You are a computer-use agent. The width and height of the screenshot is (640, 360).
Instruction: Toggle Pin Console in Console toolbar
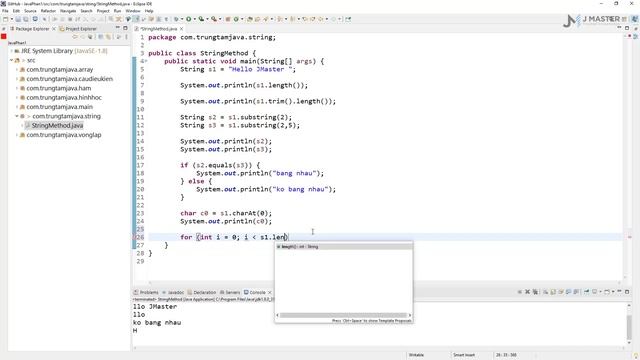[587, 292]
